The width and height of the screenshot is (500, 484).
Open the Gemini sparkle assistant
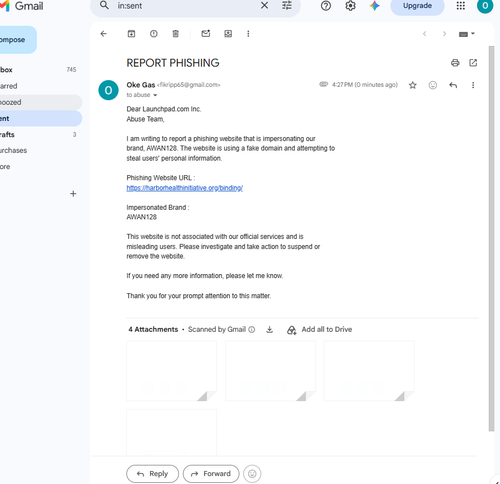click(x=375, y=6)
